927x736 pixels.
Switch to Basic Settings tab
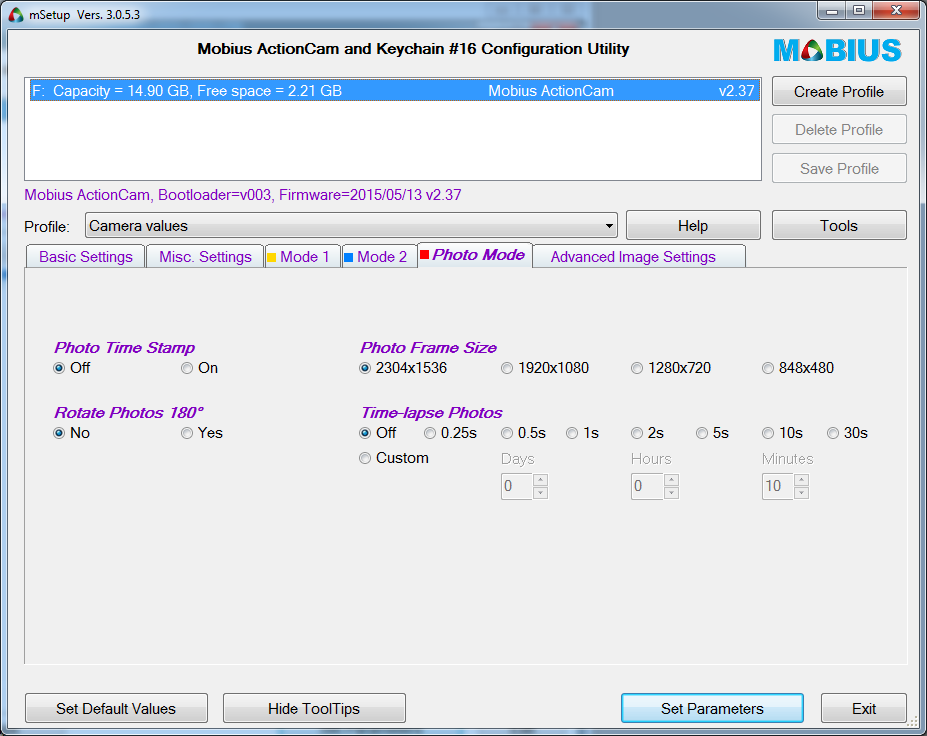pos(86,257)
